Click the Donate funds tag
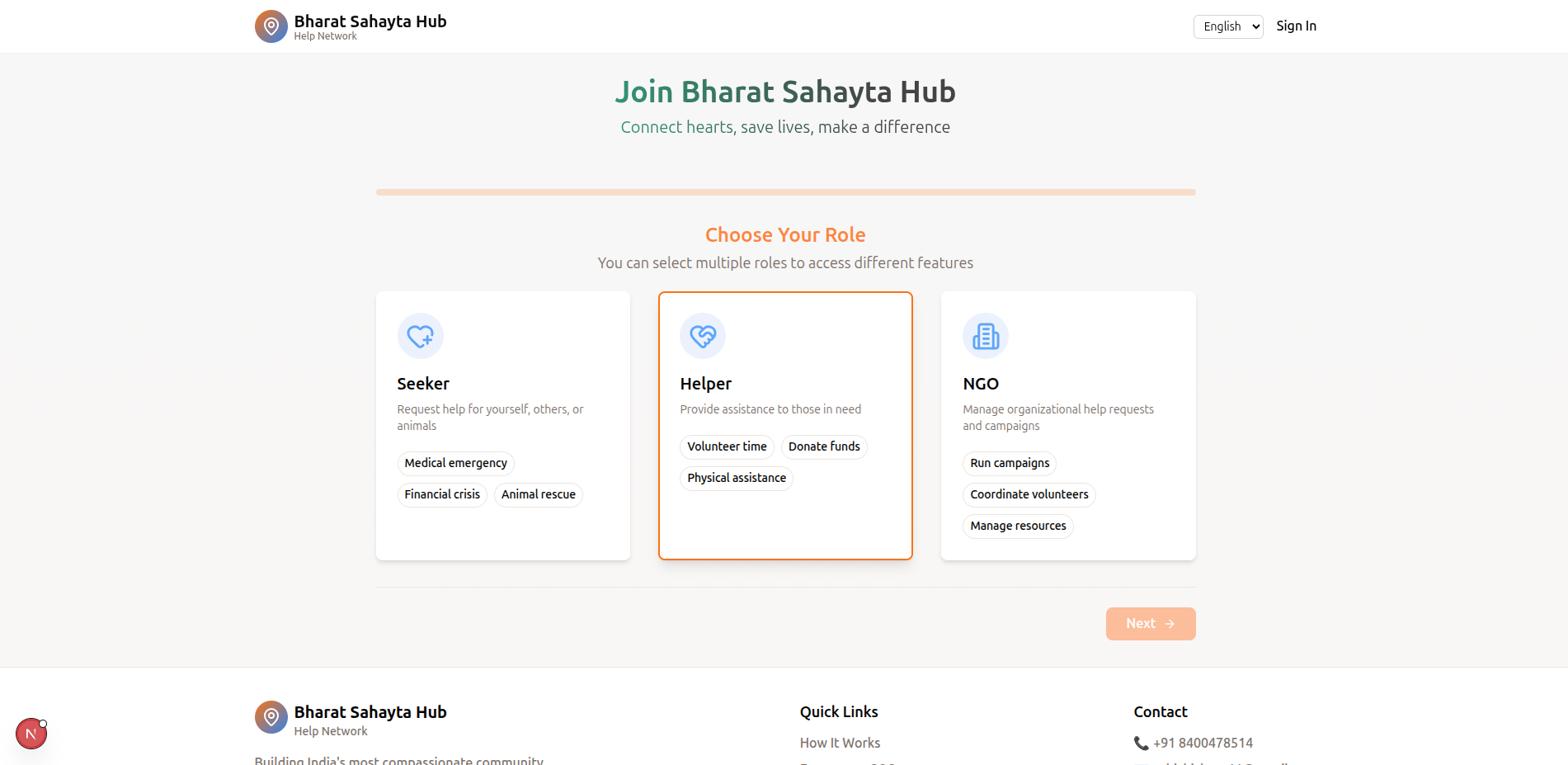1568x765 pixels. point(823,446)
